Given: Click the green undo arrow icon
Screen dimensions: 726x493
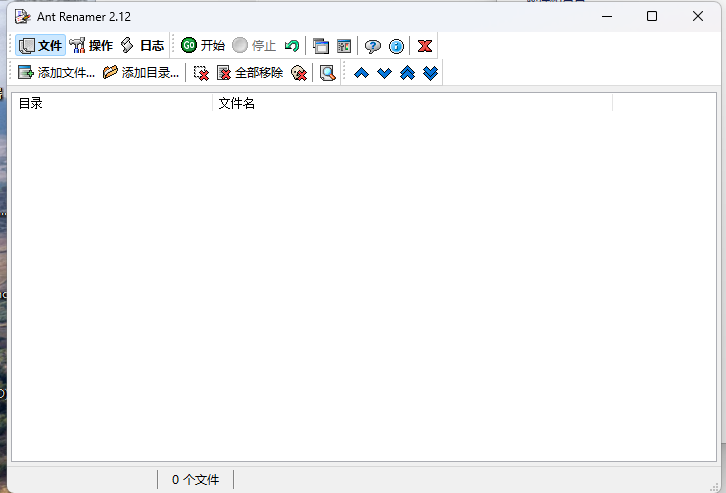Looking at the screenshot, I should tap(292, 46).
